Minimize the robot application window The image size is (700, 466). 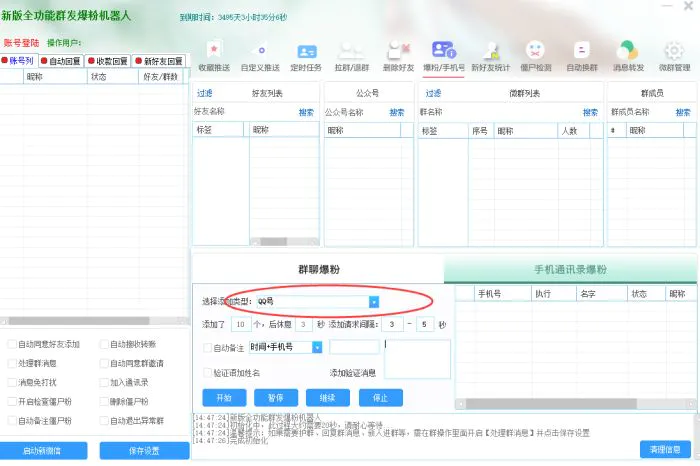pos(667,6)
